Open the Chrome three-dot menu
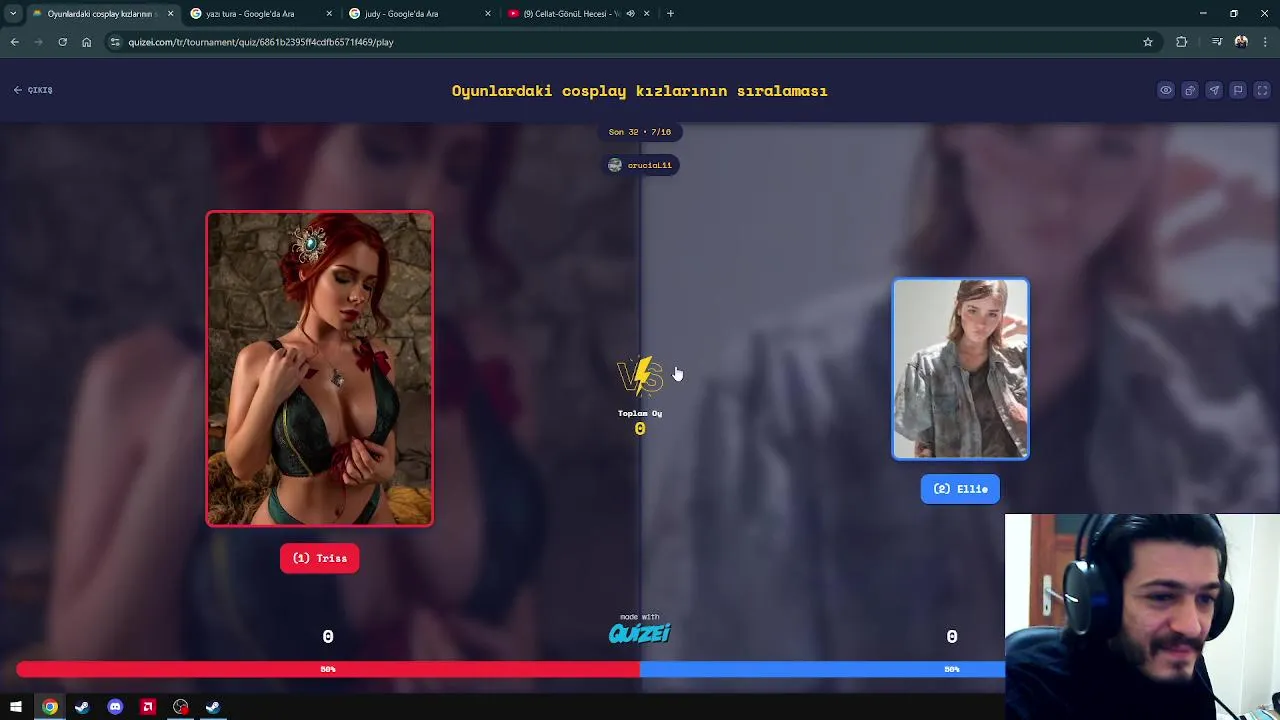 [1265, 42]
